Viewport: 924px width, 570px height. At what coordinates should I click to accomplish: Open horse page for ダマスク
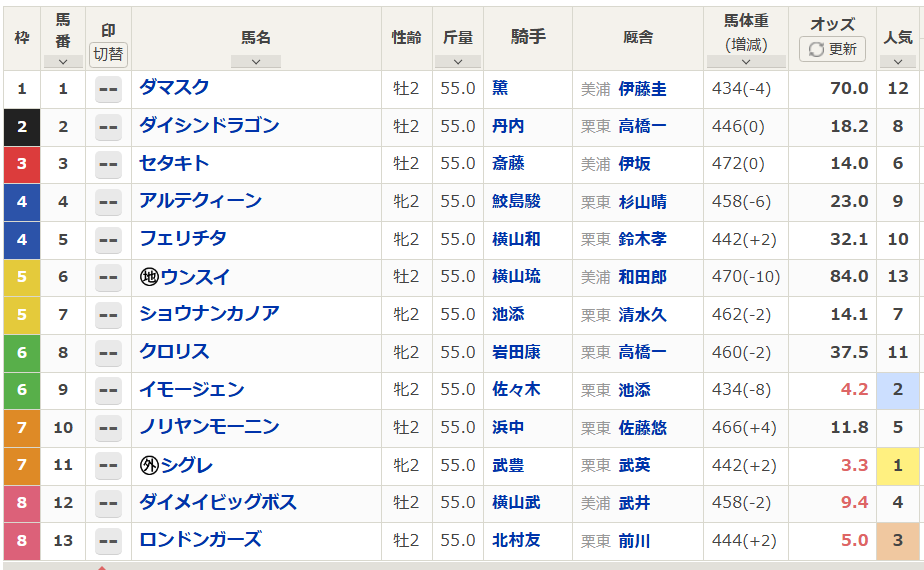click(174, 88)
